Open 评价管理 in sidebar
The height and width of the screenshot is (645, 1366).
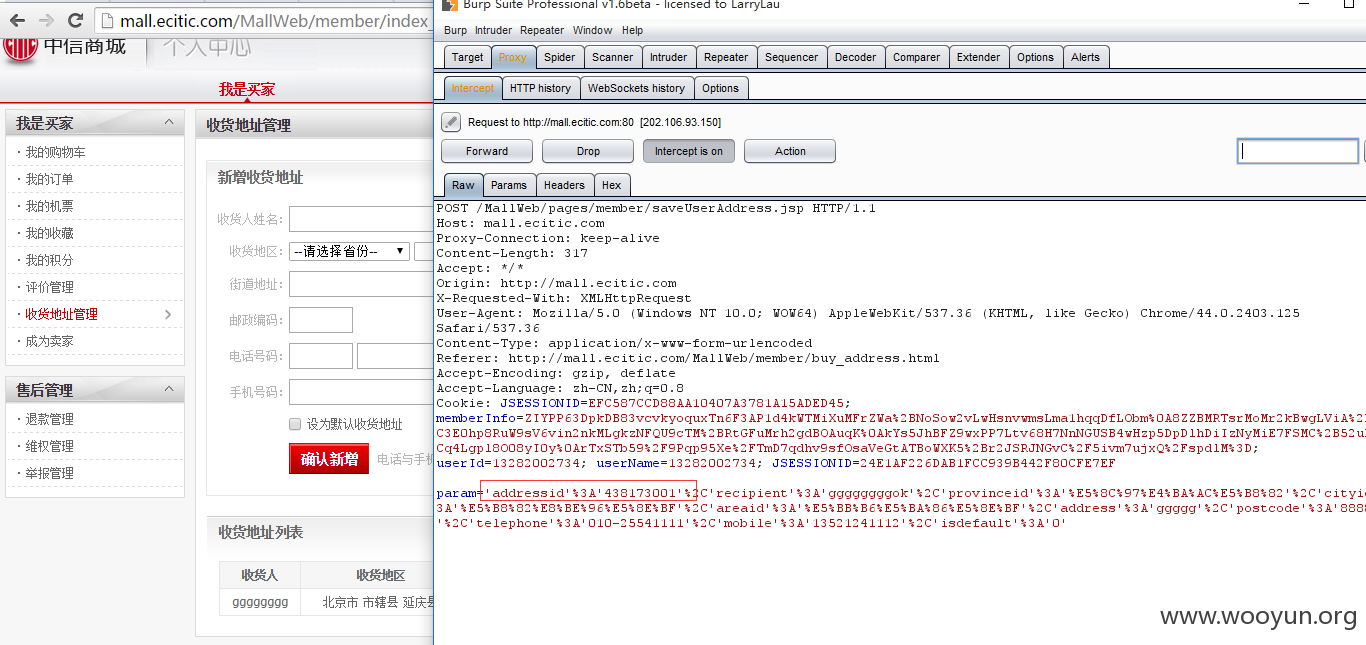tap(49, 287)
